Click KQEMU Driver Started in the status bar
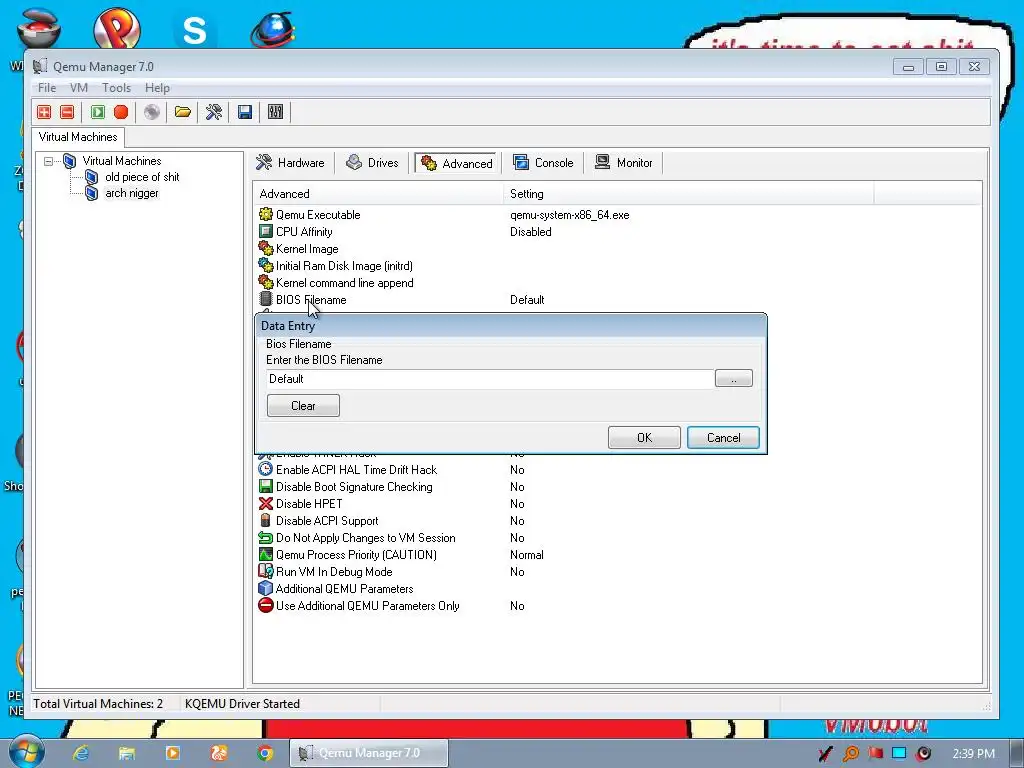 pos(242,703)
